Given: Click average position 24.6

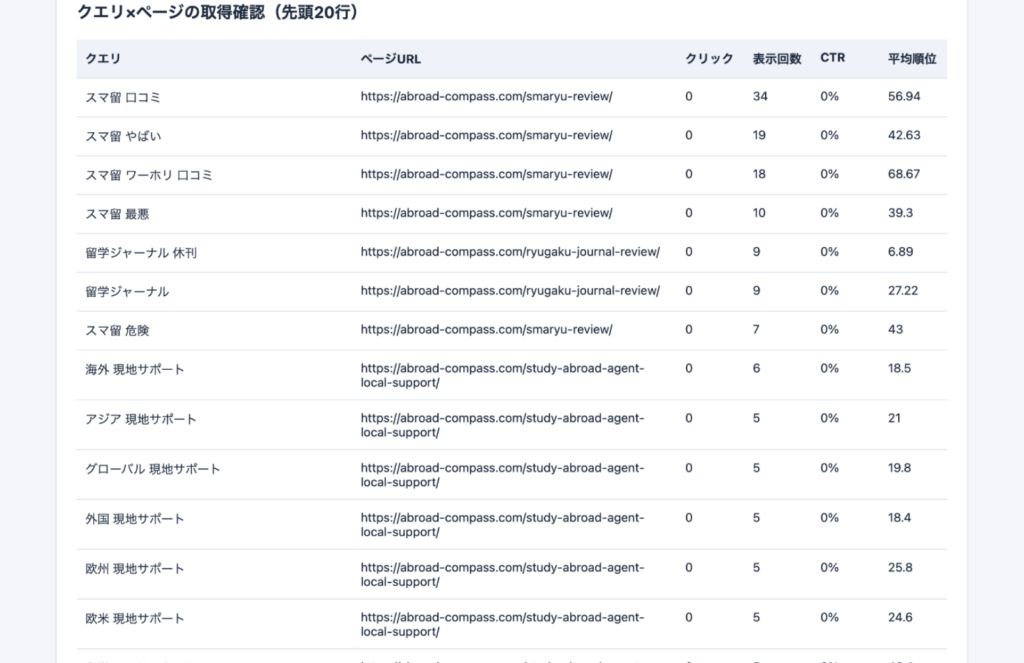Looking at the screenshot, I should [900, 617].
